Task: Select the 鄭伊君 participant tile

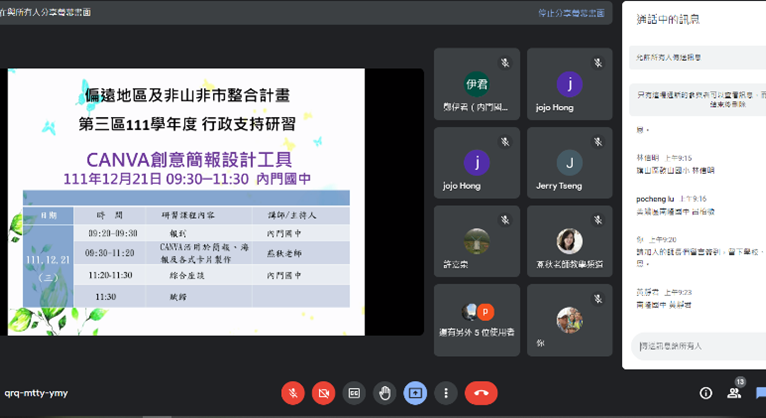Action: (477, 84)
